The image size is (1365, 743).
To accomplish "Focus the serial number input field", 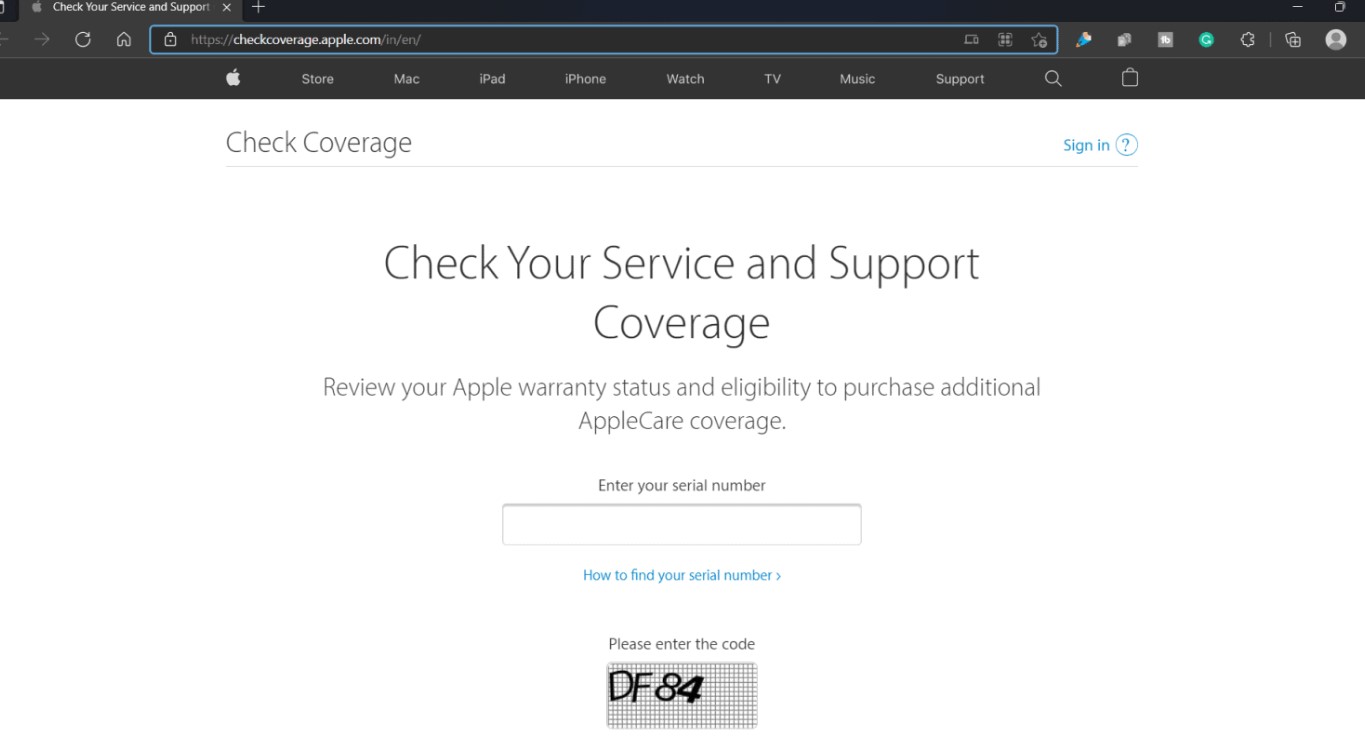I will tap(682, 525).
